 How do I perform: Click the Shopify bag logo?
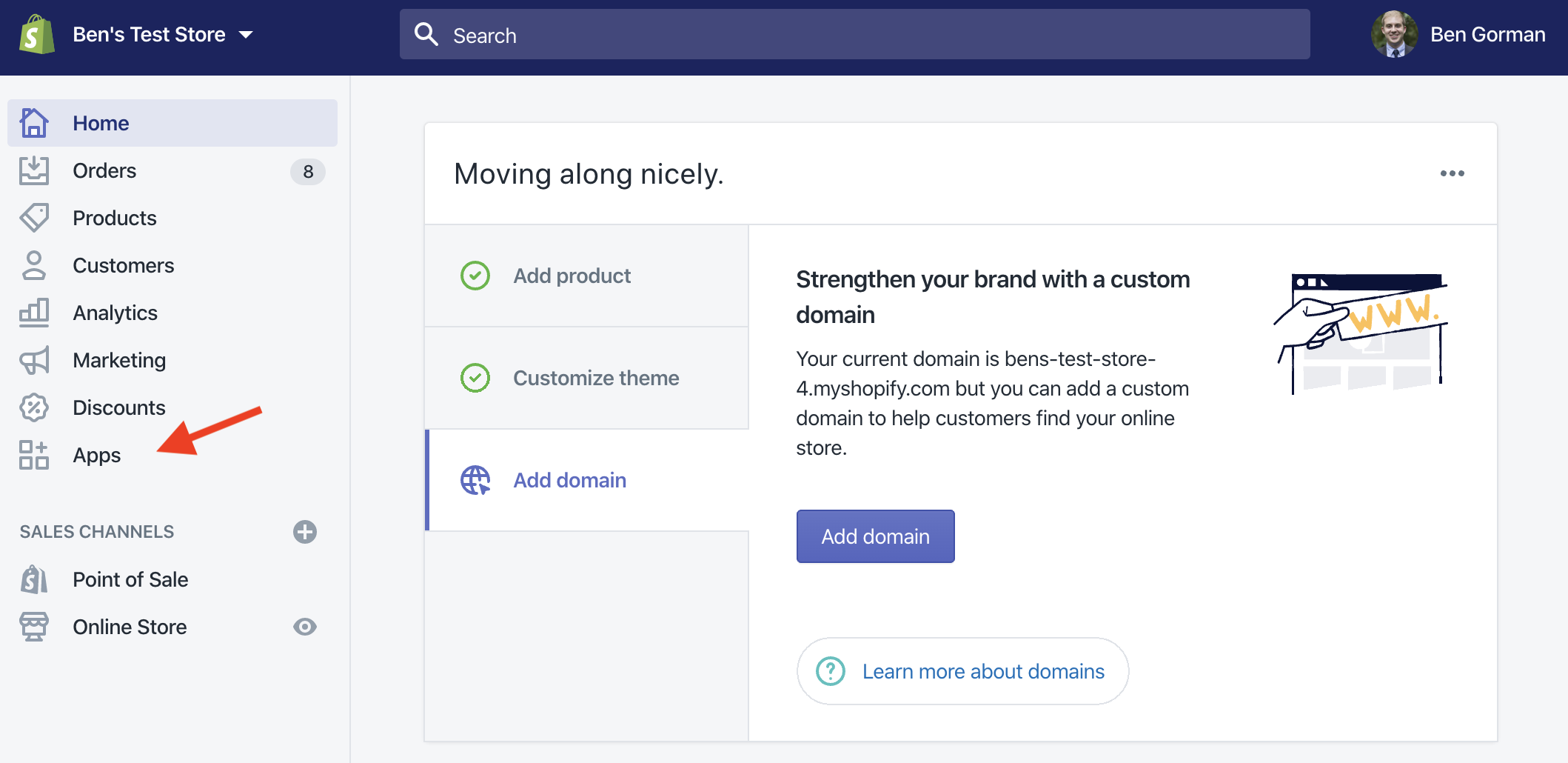click(37, 35)
